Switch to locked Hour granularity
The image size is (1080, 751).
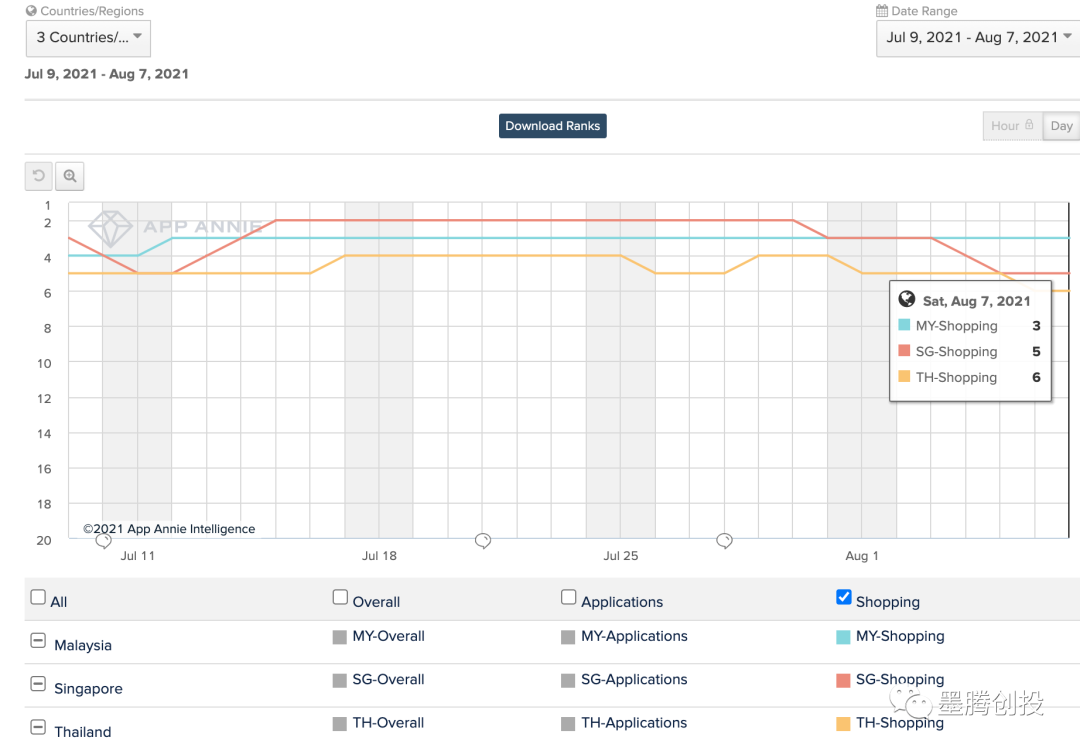pos(1012,126)
